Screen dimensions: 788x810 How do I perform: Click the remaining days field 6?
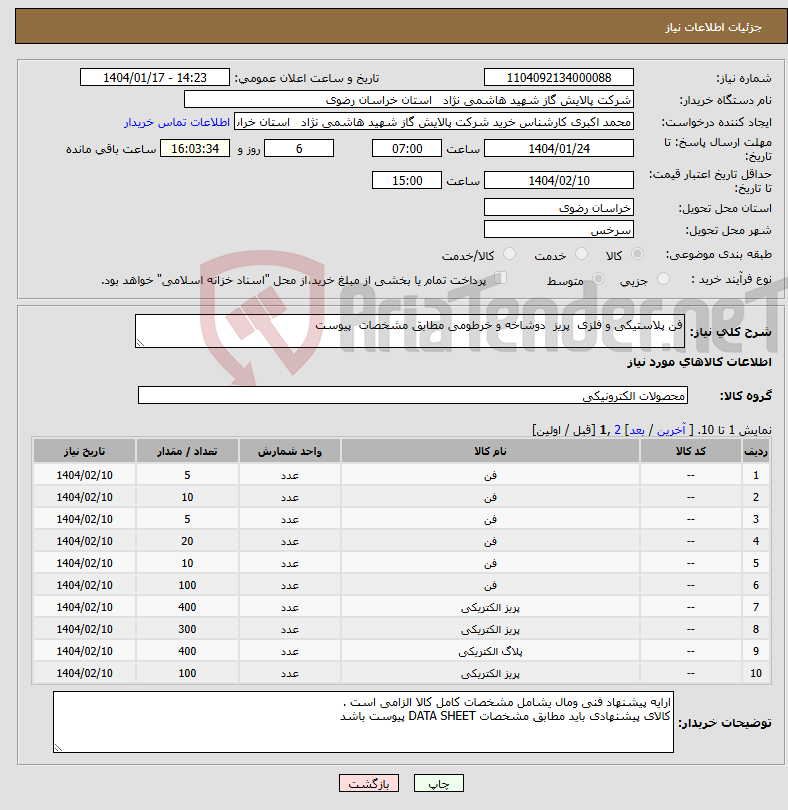tap(299, 149)
